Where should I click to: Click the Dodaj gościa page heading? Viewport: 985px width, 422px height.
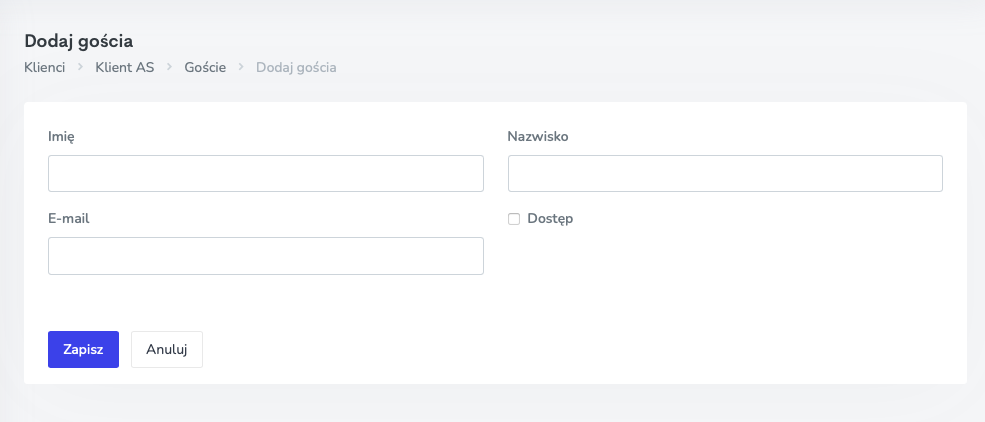79,41
